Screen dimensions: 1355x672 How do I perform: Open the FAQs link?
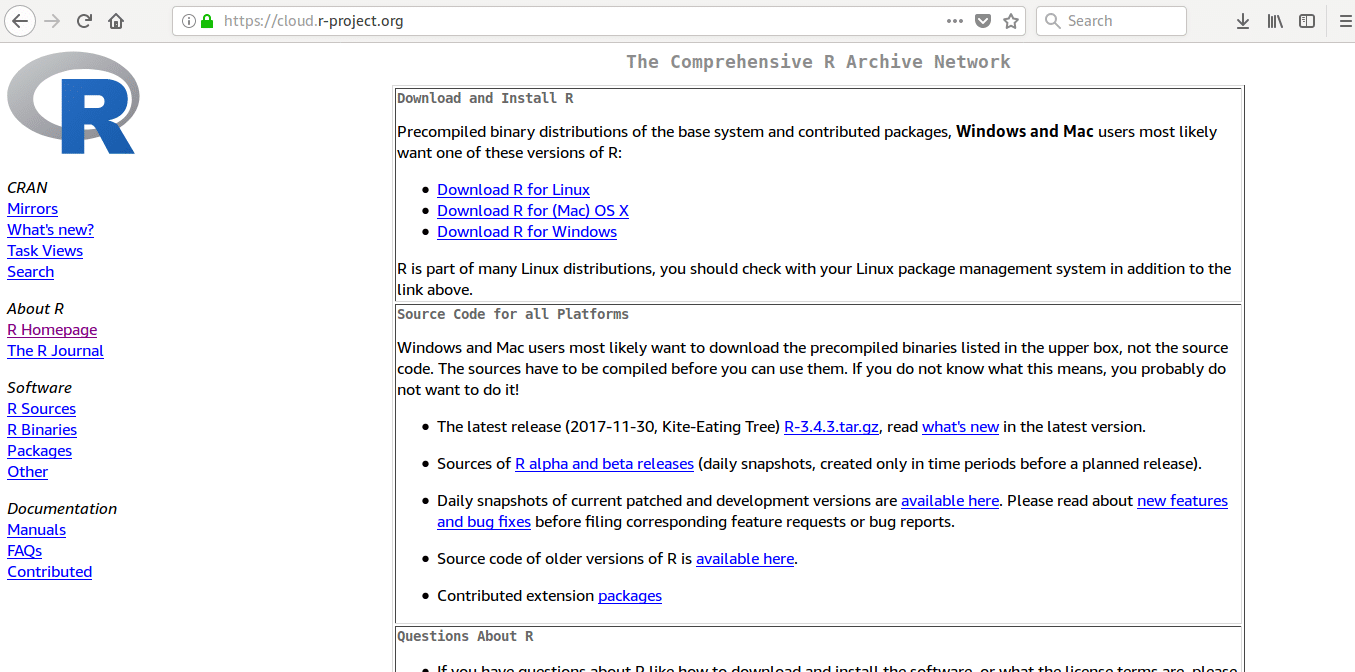click(24, 551)
